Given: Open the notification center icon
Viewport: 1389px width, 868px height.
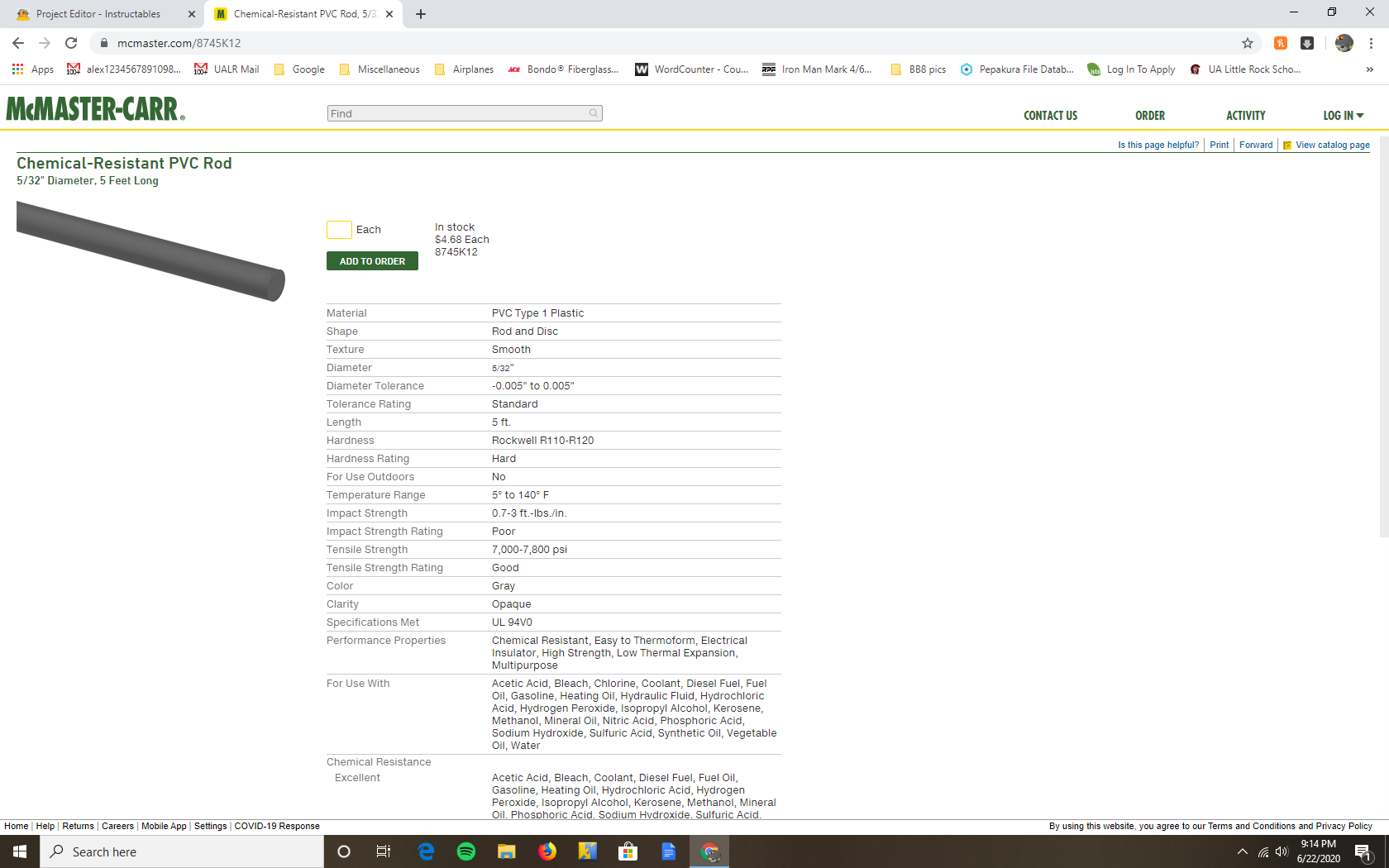Looking at the screenshot, I should click(x=1363, y=852).
